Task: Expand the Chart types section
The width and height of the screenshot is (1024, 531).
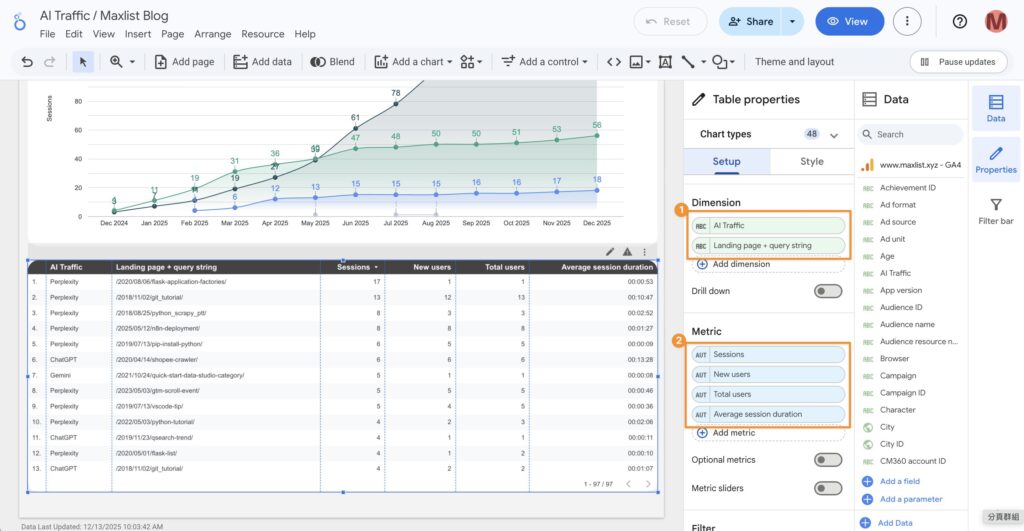Action: click(x=834, y=135)
